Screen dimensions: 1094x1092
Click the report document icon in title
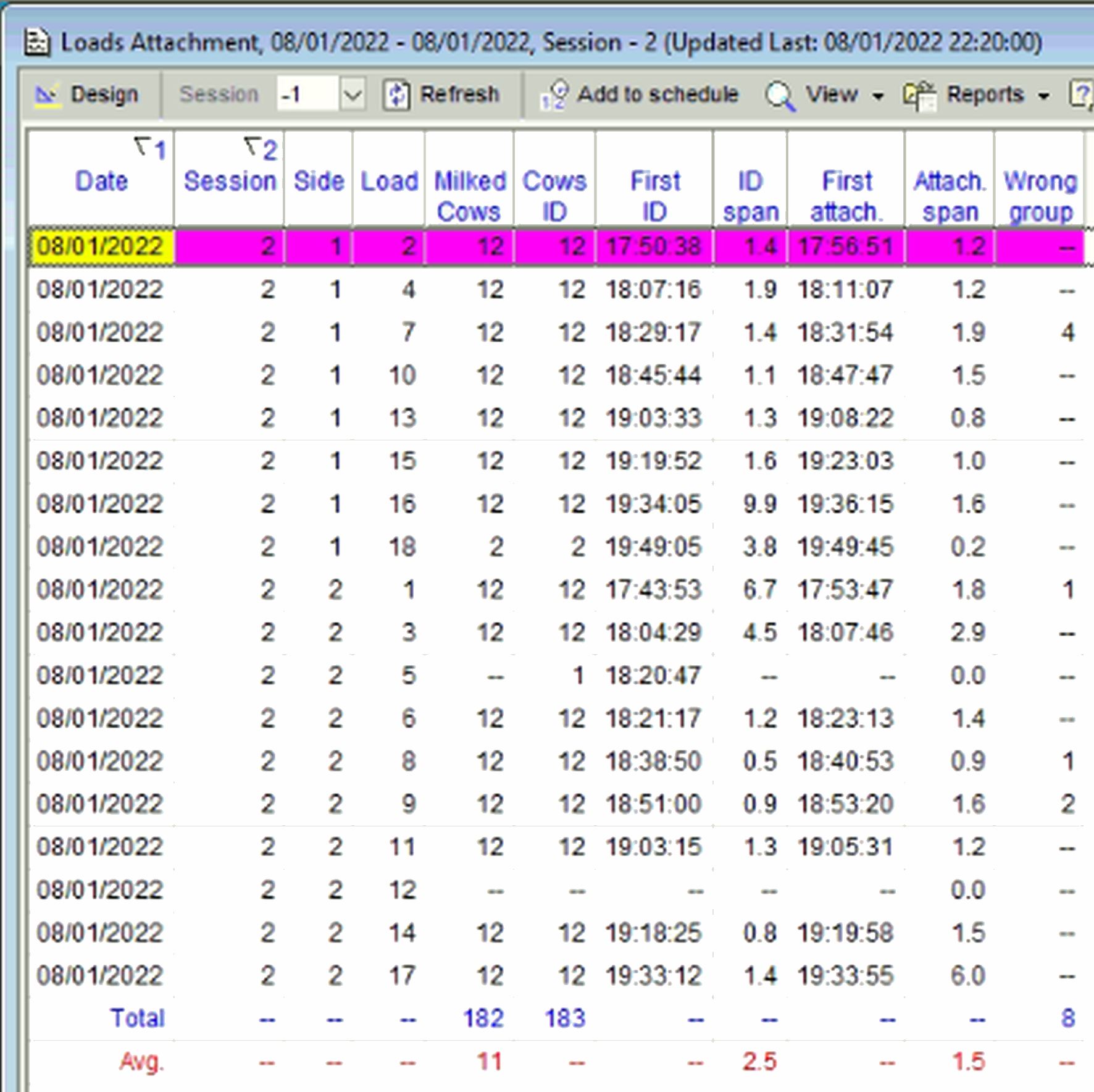[x=37, y=43]
